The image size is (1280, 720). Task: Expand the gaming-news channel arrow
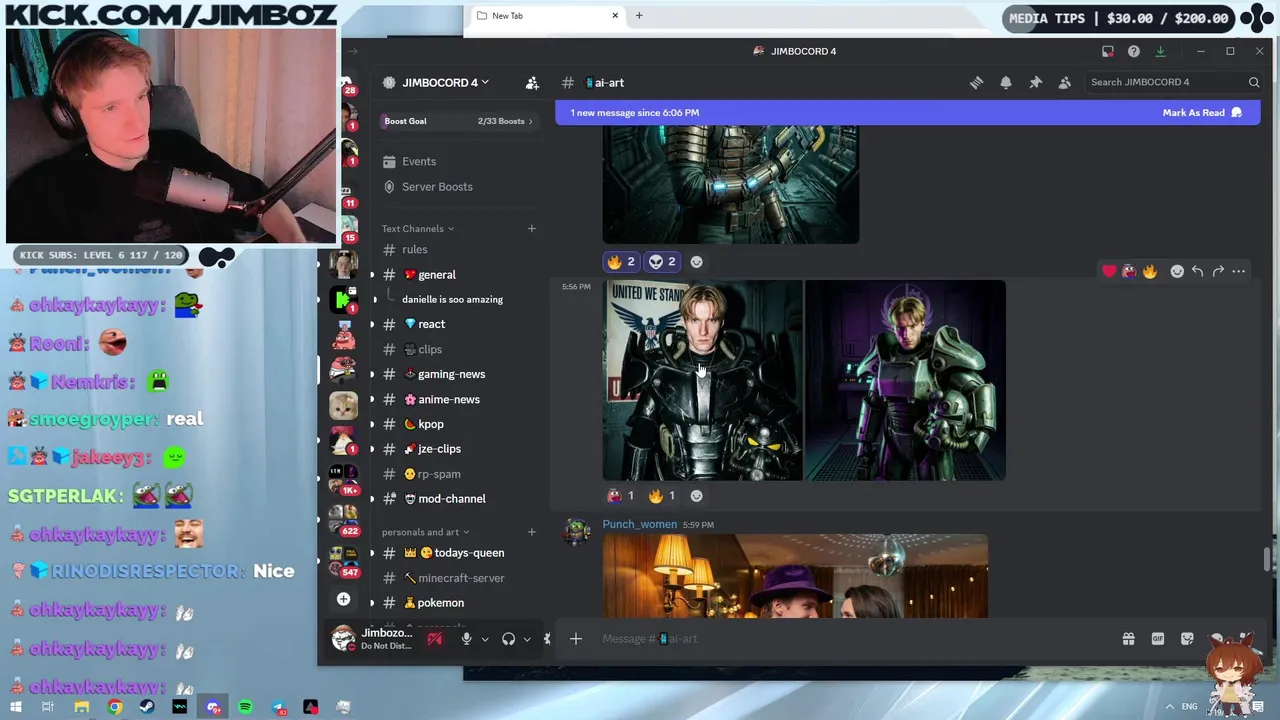[x=372, y=374]
